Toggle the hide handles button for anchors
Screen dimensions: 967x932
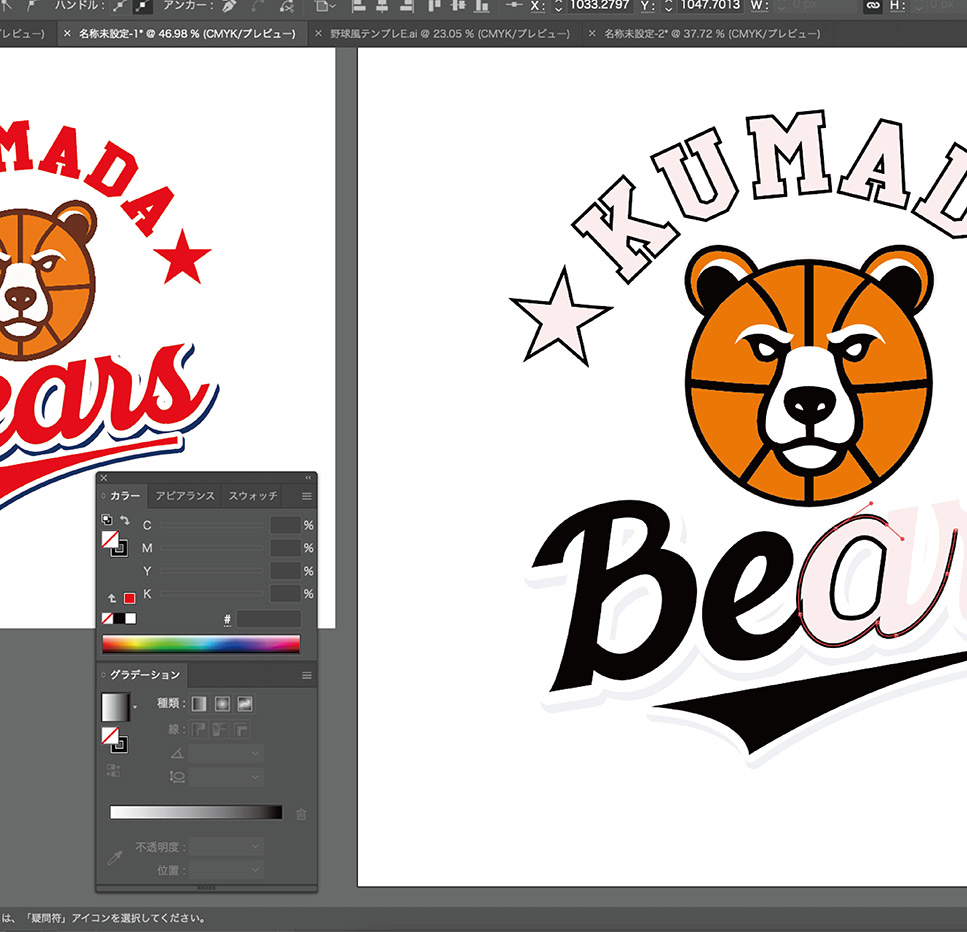tap(142, 6)
